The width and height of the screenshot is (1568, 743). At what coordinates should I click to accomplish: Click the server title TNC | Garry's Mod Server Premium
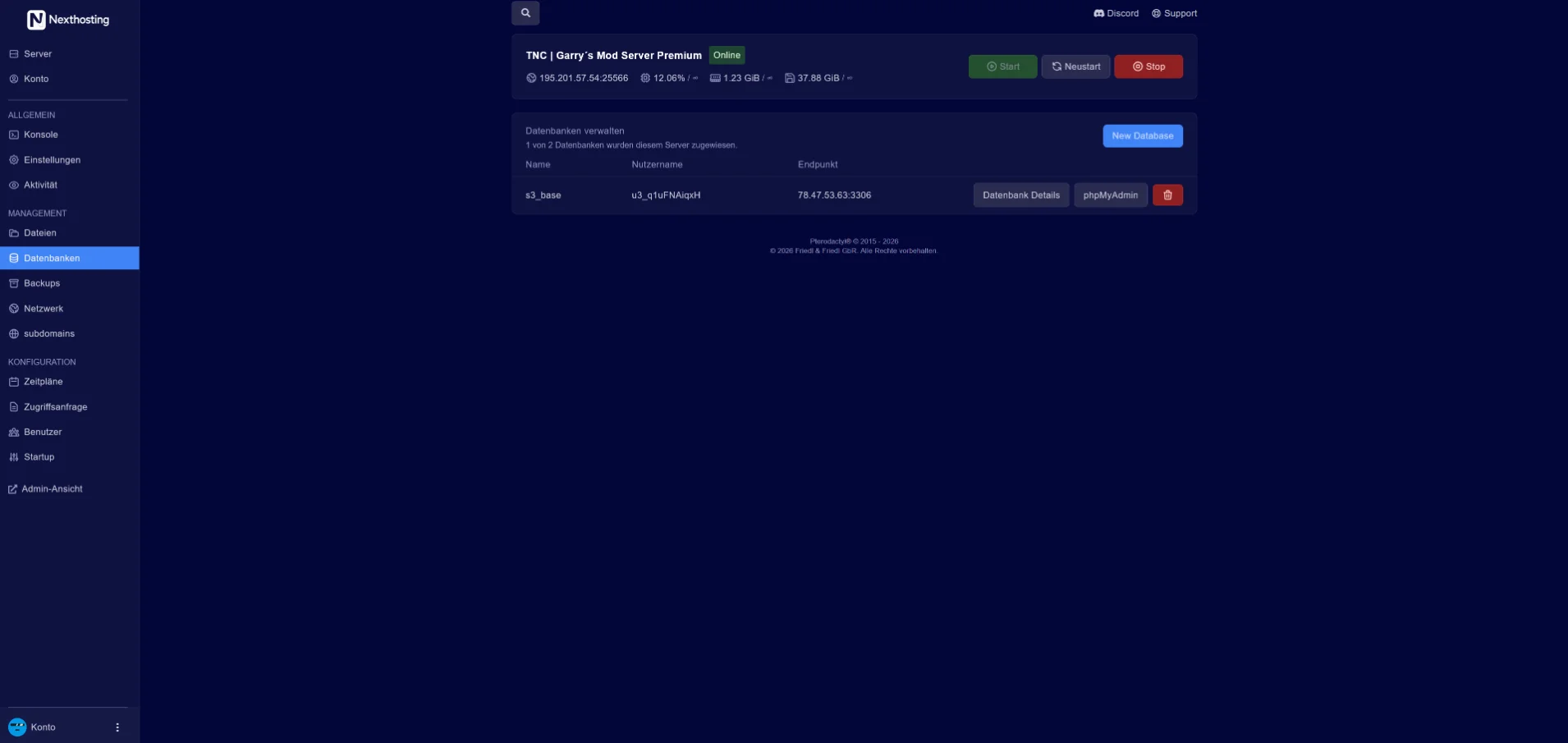click(x=614, y=56)
